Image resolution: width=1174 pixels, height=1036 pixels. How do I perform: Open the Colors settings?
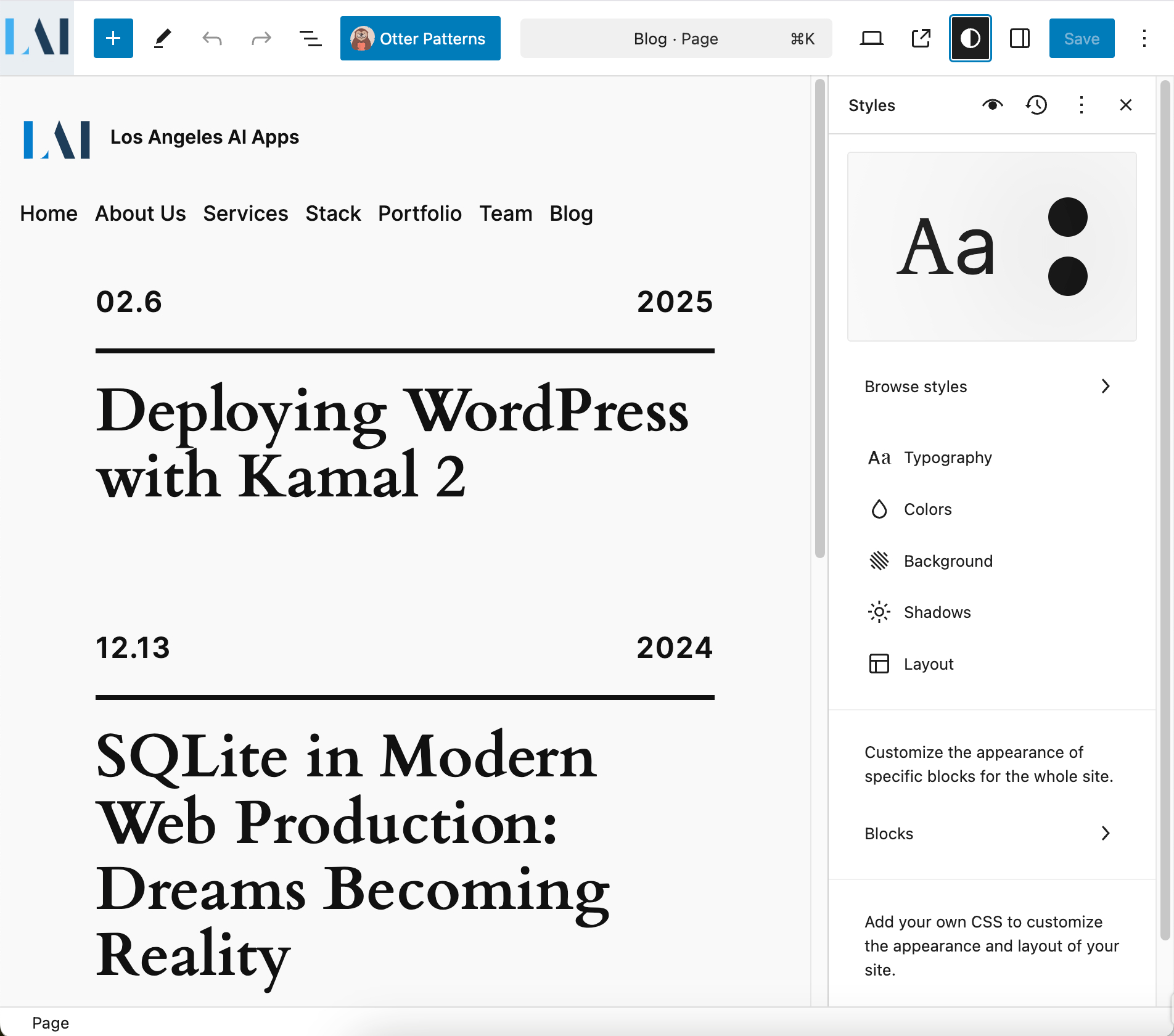[927, 509]
